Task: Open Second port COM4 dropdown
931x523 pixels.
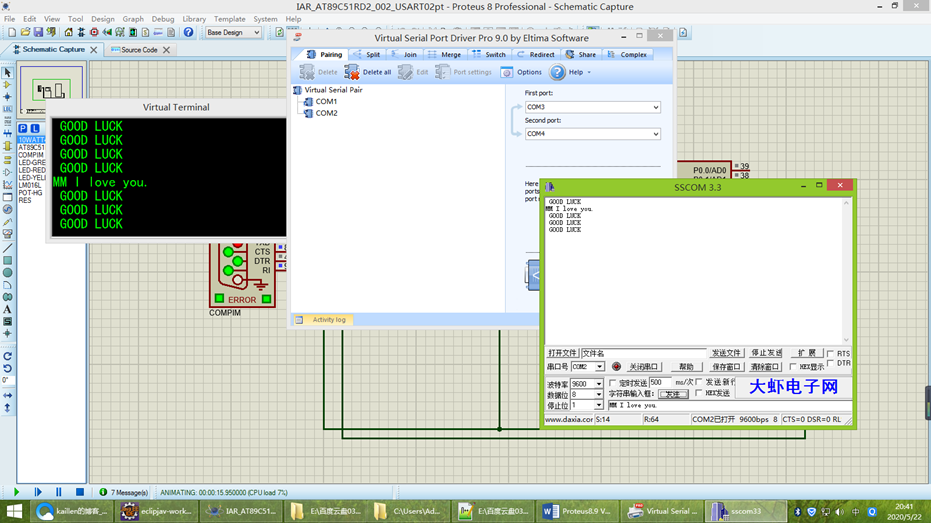Action: (593, 134)
